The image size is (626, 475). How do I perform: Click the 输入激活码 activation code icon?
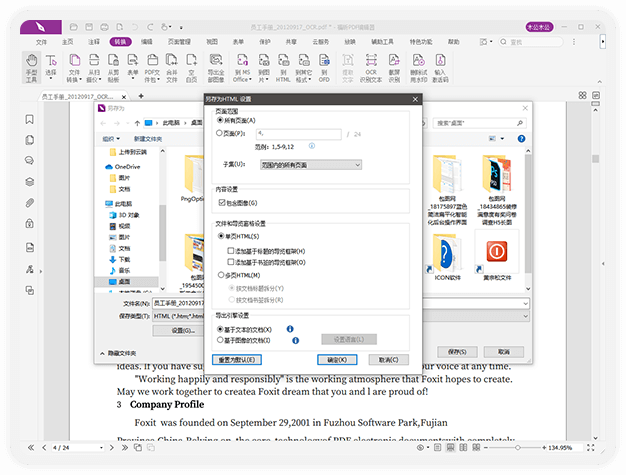coord(440,68)
